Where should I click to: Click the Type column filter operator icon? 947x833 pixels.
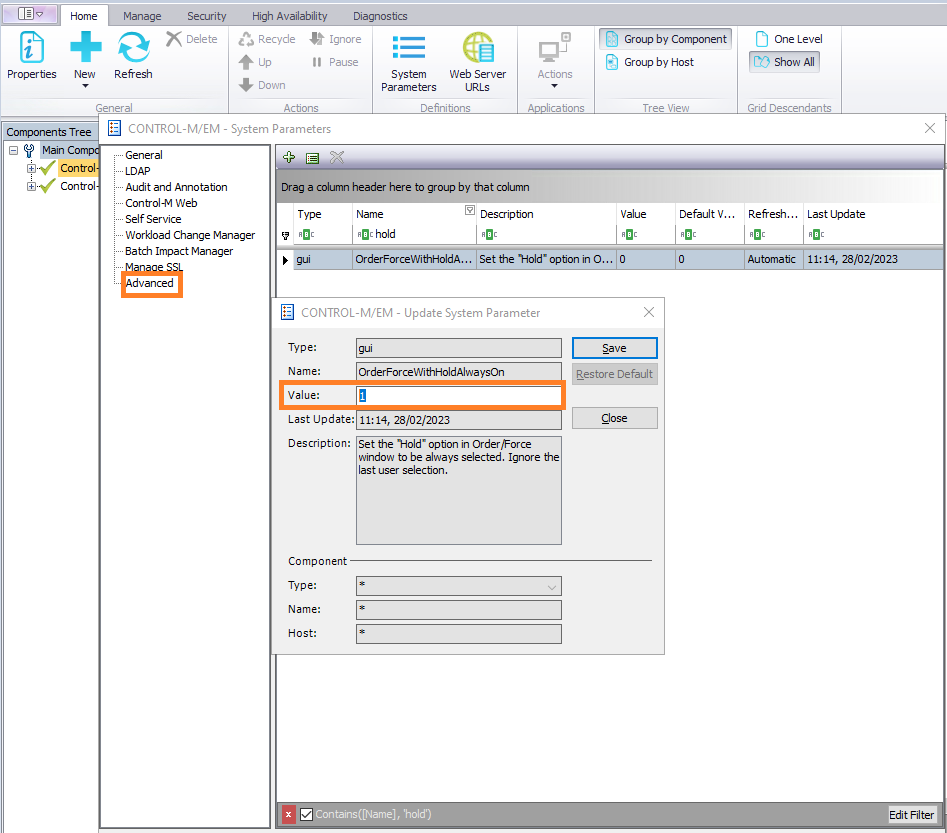coord(306,234)
